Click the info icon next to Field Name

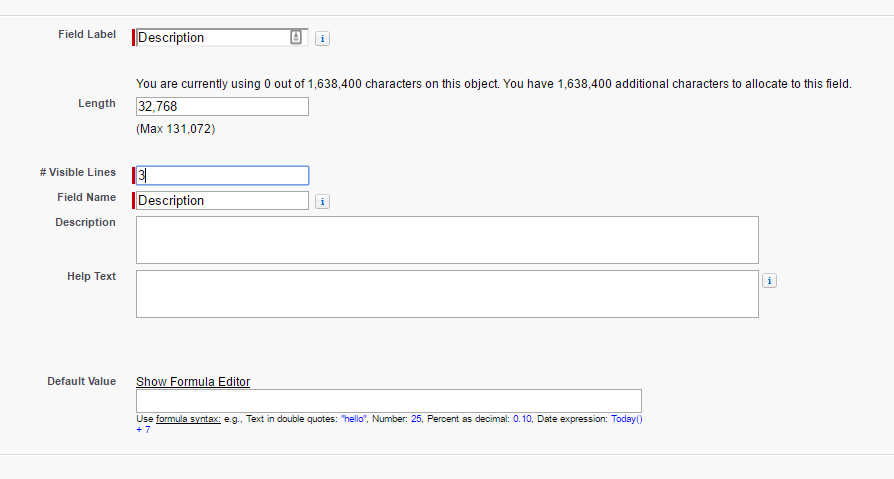point(323,201)
